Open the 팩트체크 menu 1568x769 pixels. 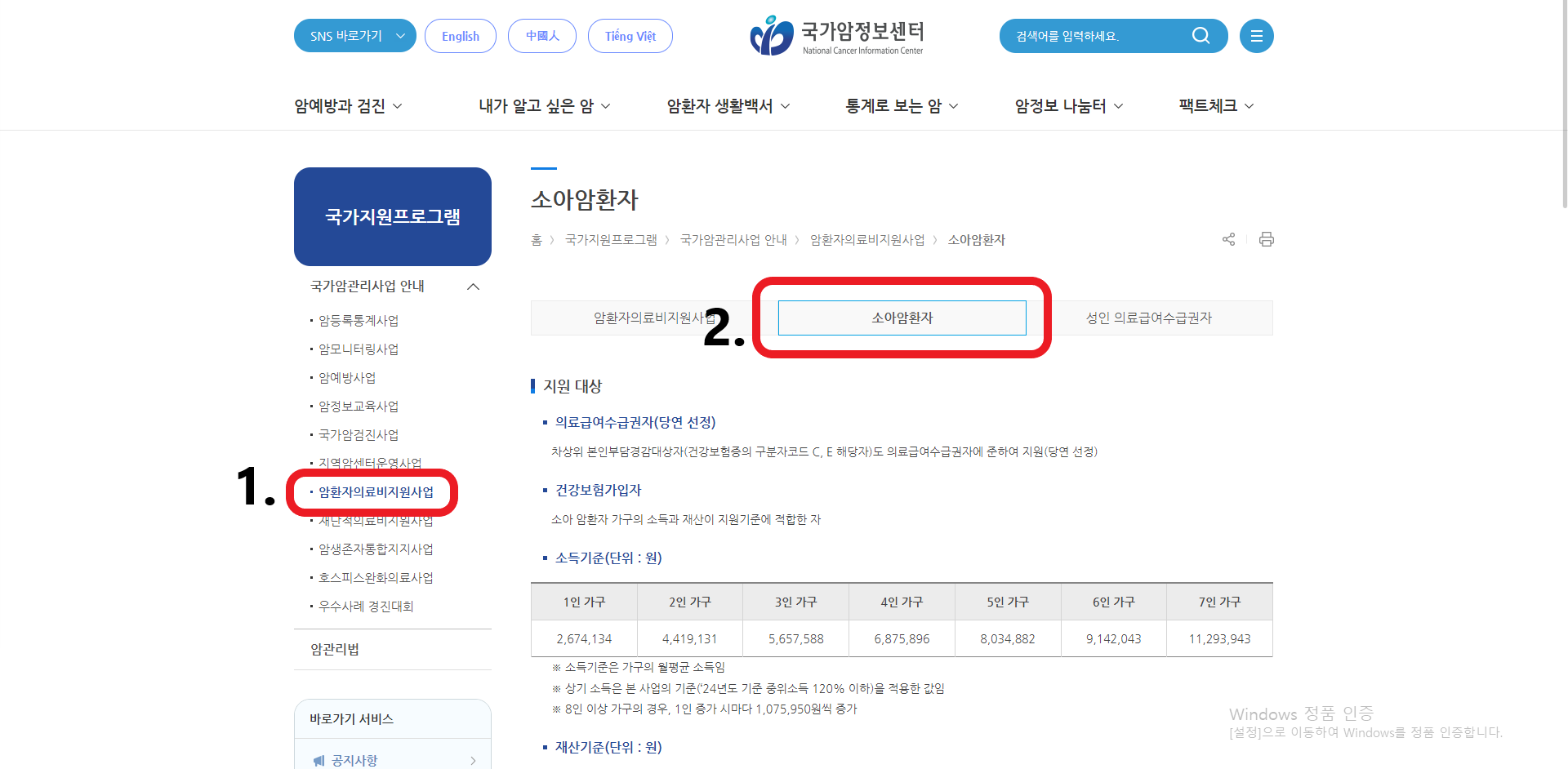(x=1209, y=105)
